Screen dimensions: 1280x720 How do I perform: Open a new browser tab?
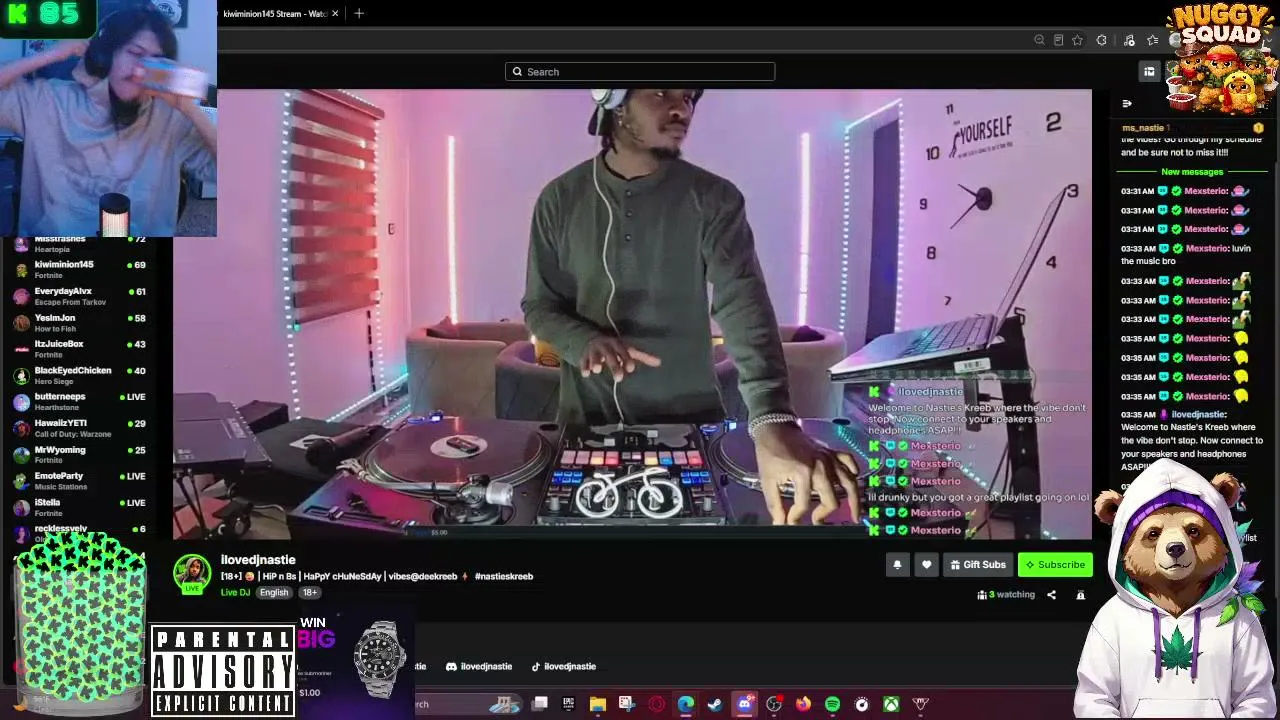pos(359,14)
